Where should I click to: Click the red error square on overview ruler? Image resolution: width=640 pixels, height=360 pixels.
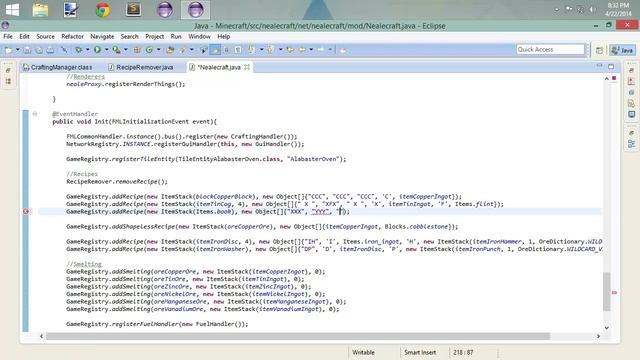[x=614, y=78]
